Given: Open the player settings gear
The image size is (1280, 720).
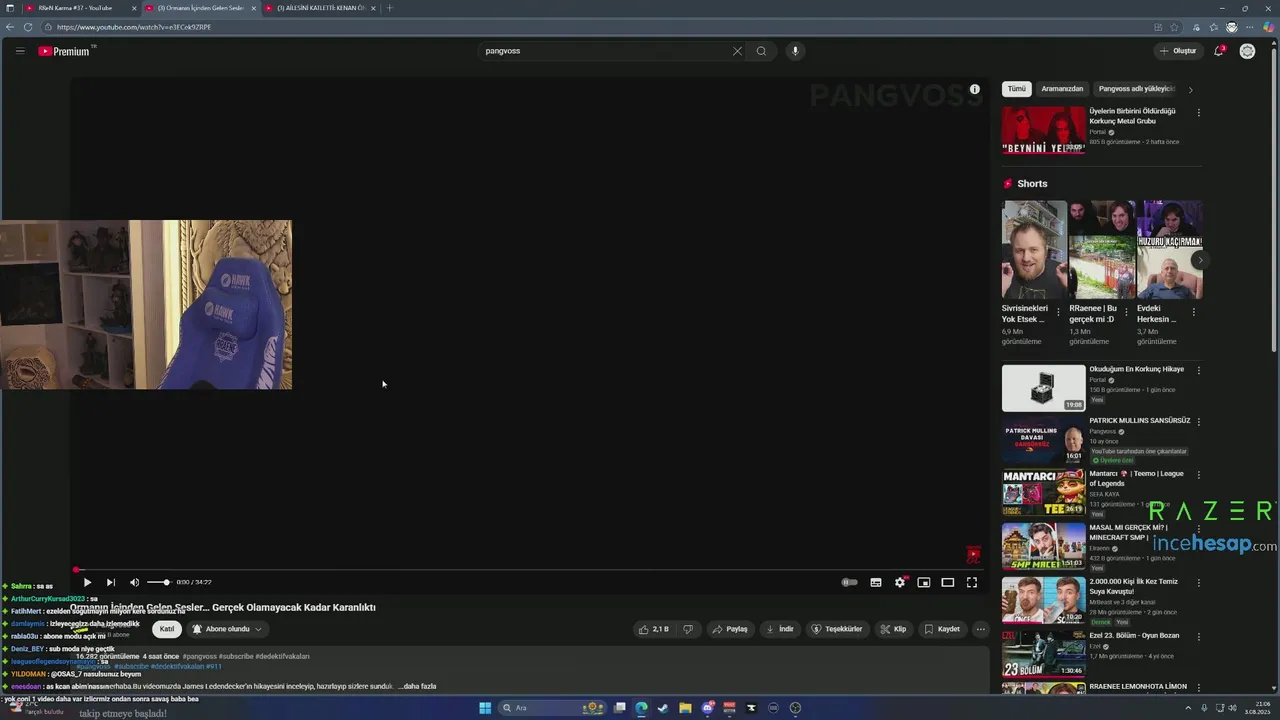Looking at the screenshot, I should [x=900, y=582].
